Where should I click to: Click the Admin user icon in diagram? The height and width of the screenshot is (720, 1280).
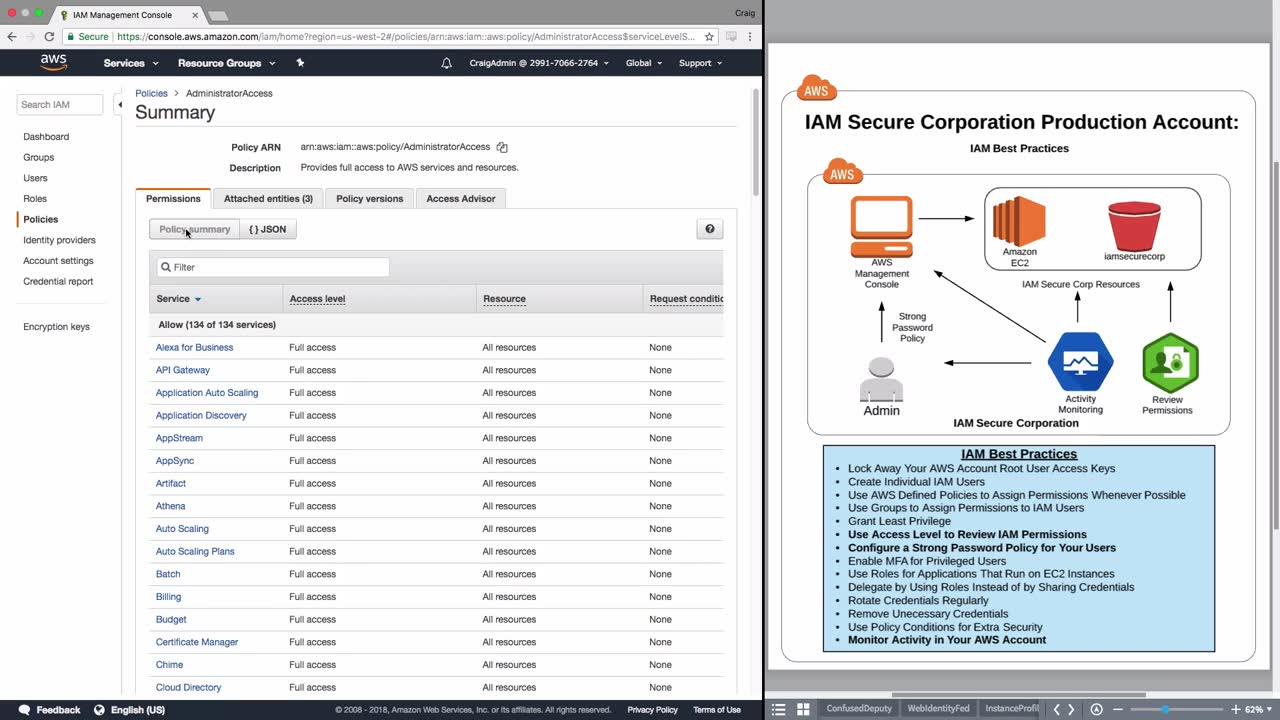tap(881, 379)
